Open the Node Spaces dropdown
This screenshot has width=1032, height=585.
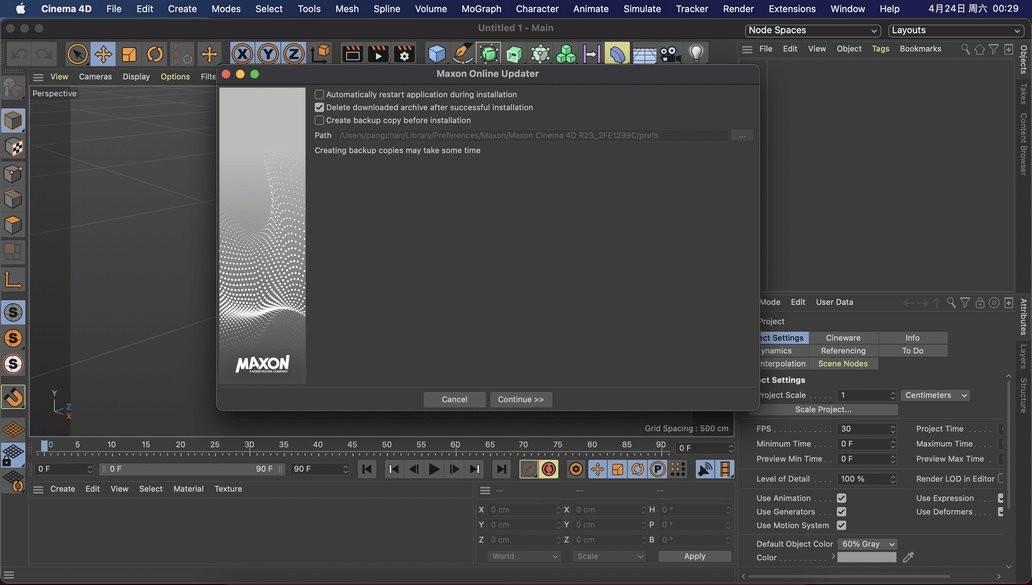[812, 31]
